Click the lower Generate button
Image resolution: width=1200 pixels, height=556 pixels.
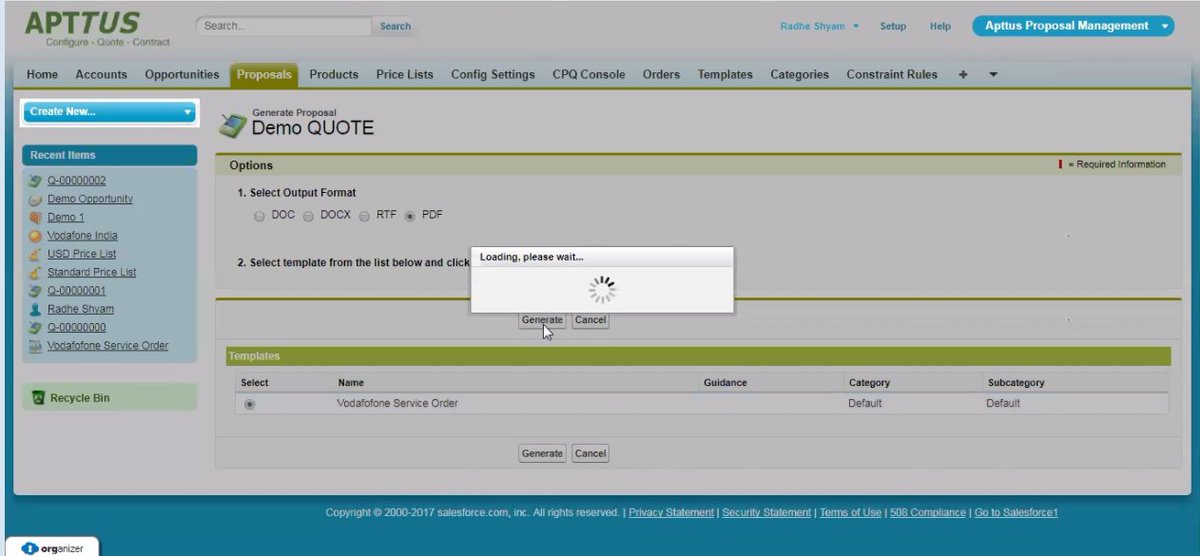[x=542, y=453]
